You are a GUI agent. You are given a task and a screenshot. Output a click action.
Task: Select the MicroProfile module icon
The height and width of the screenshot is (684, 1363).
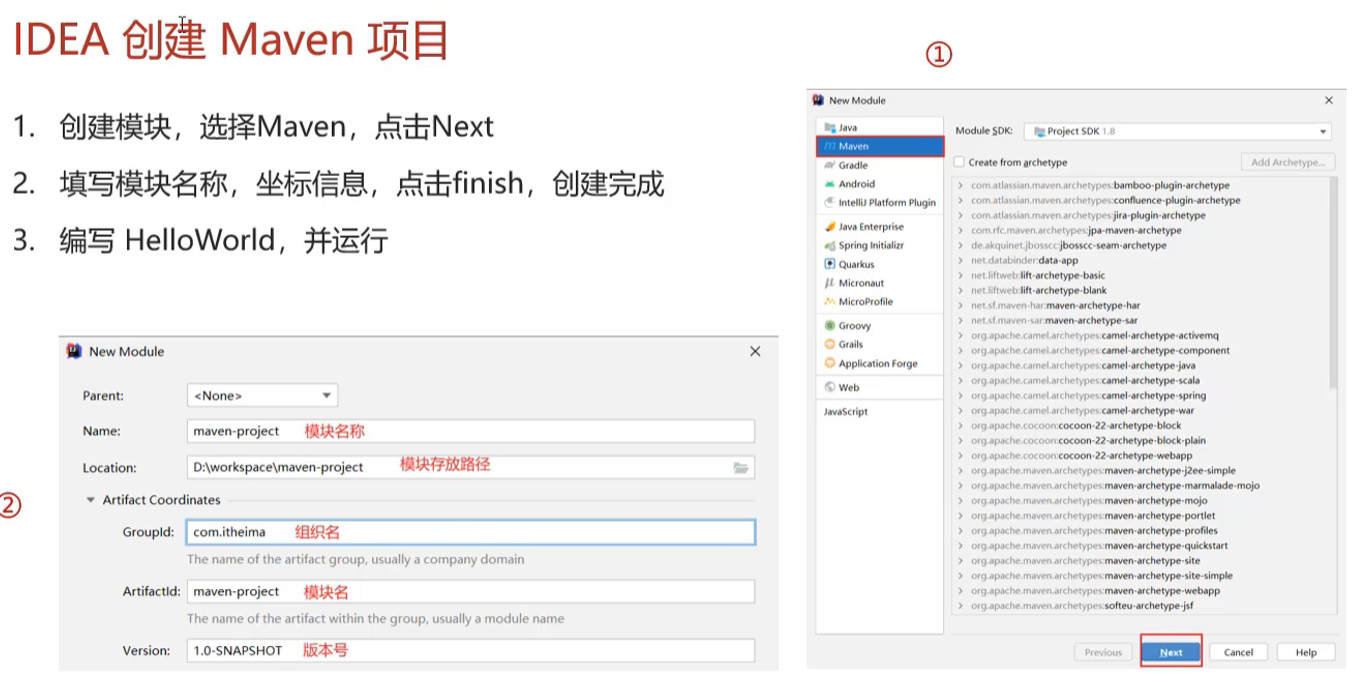[x=829, y=302]
